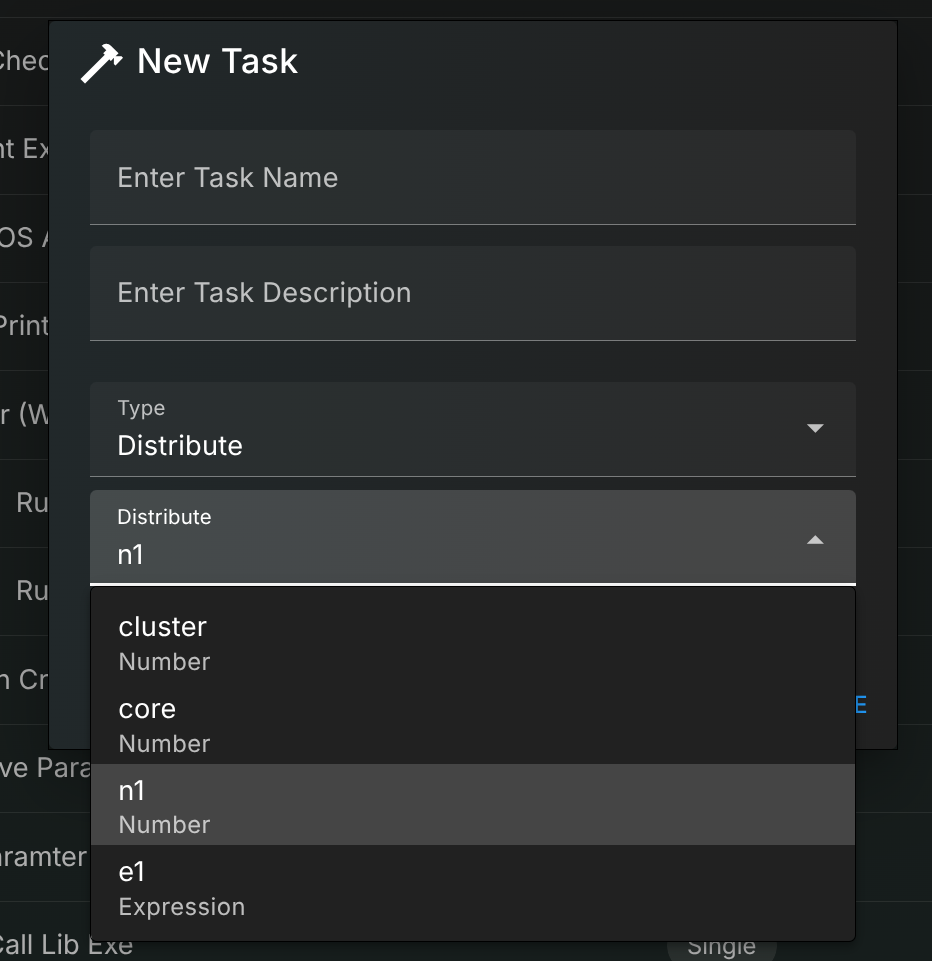The image size is (932, 961).
Task: Click the Type dropdown arrow
Action: [815, 429]
